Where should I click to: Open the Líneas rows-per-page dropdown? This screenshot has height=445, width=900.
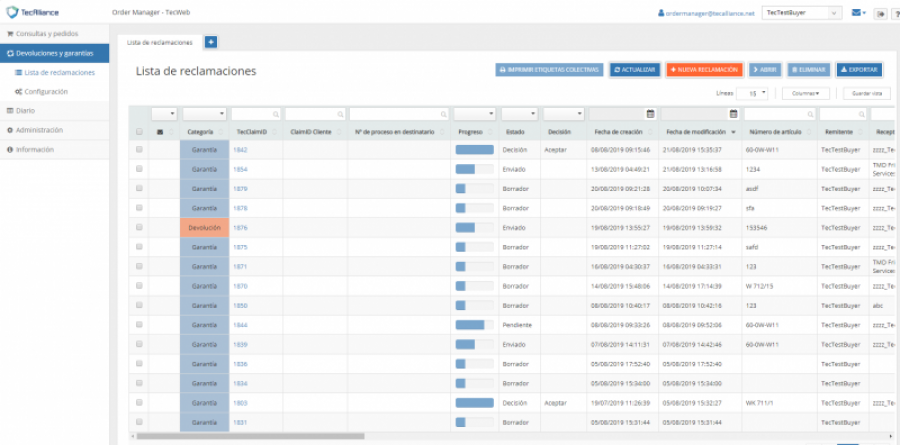point(752,93)
